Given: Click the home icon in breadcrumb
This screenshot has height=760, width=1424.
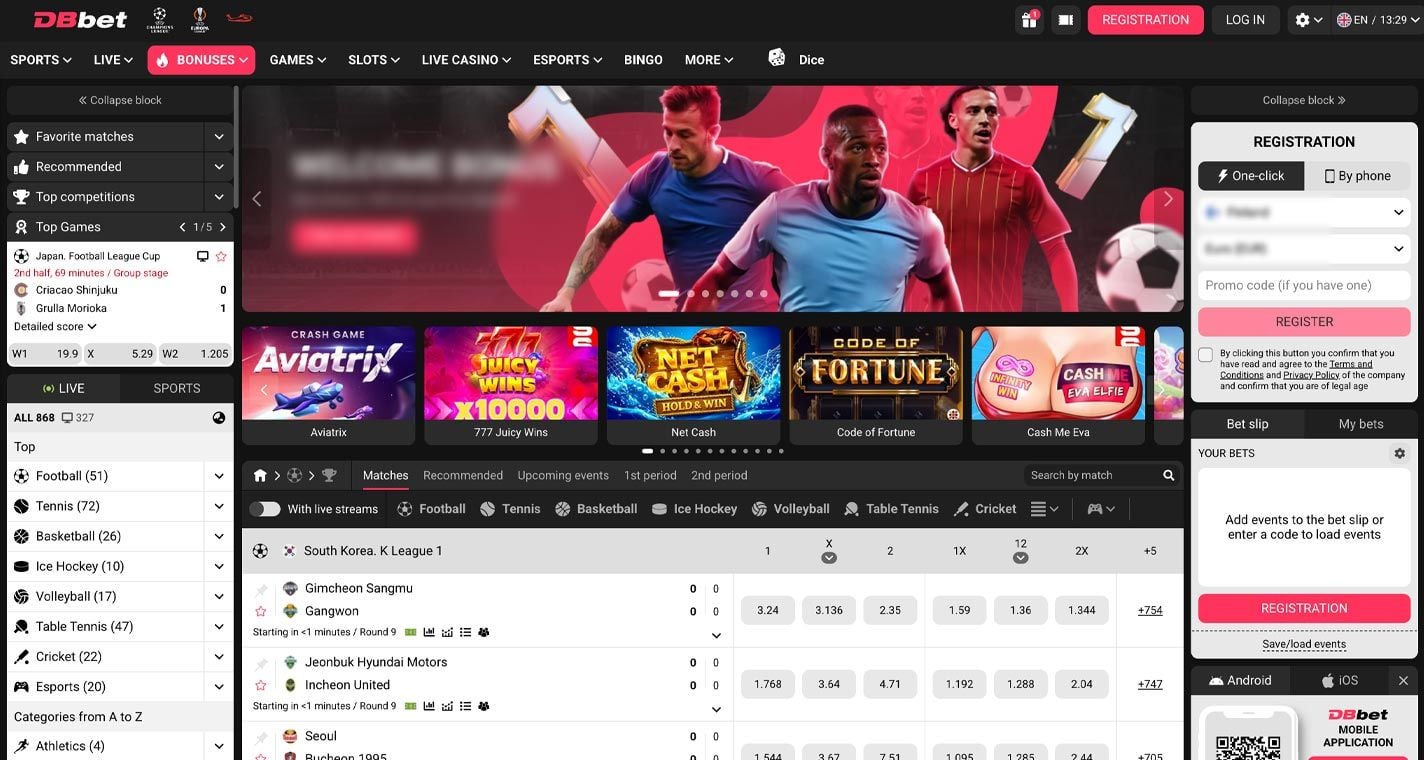Looking at the screenshot, I should [260, 476].
